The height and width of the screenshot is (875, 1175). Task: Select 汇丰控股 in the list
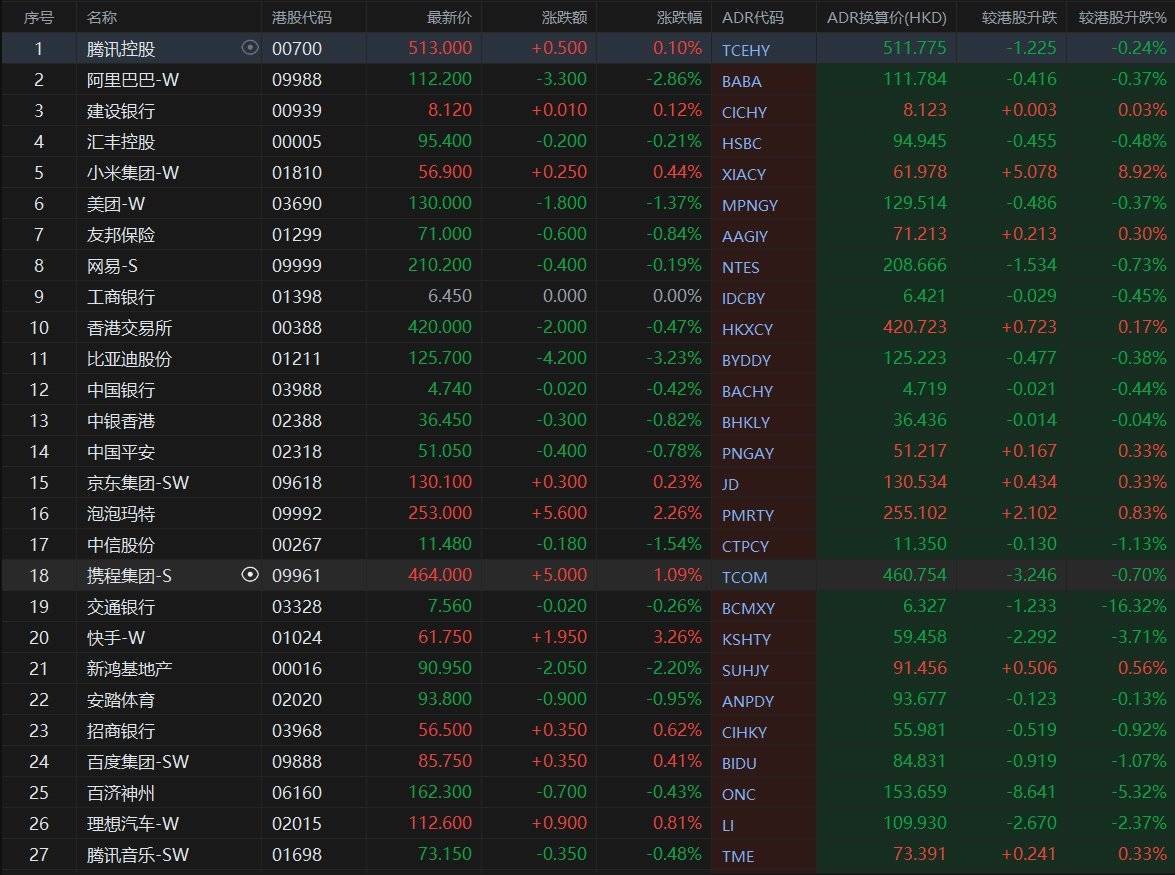(121, 142)
